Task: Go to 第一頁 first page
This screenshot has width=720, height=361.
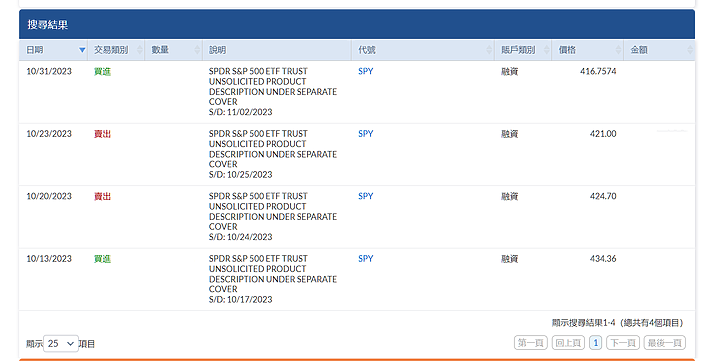Action: point(530,343)
